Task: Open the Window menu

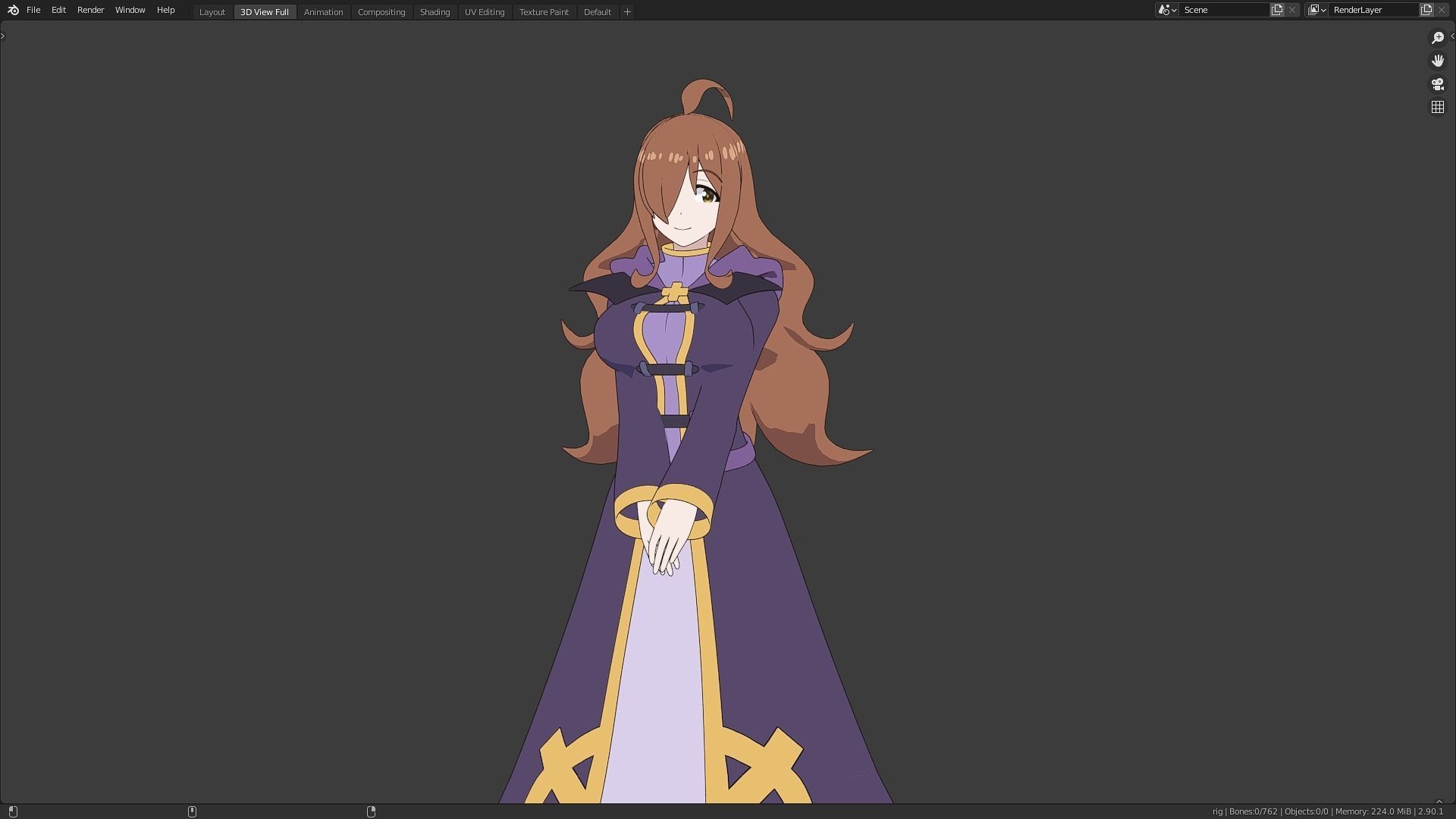Action: pyautogui.click(x=130, y=10)
